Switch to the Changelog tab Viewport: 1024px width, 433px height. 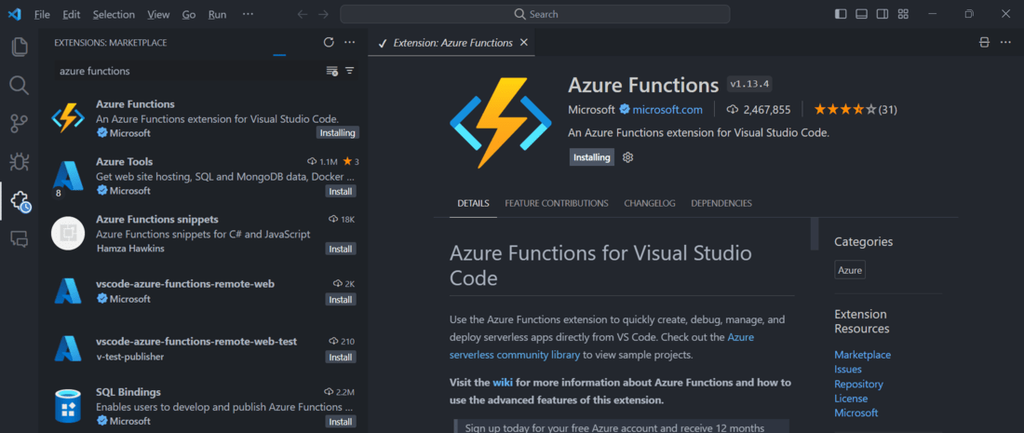(649, 203)
